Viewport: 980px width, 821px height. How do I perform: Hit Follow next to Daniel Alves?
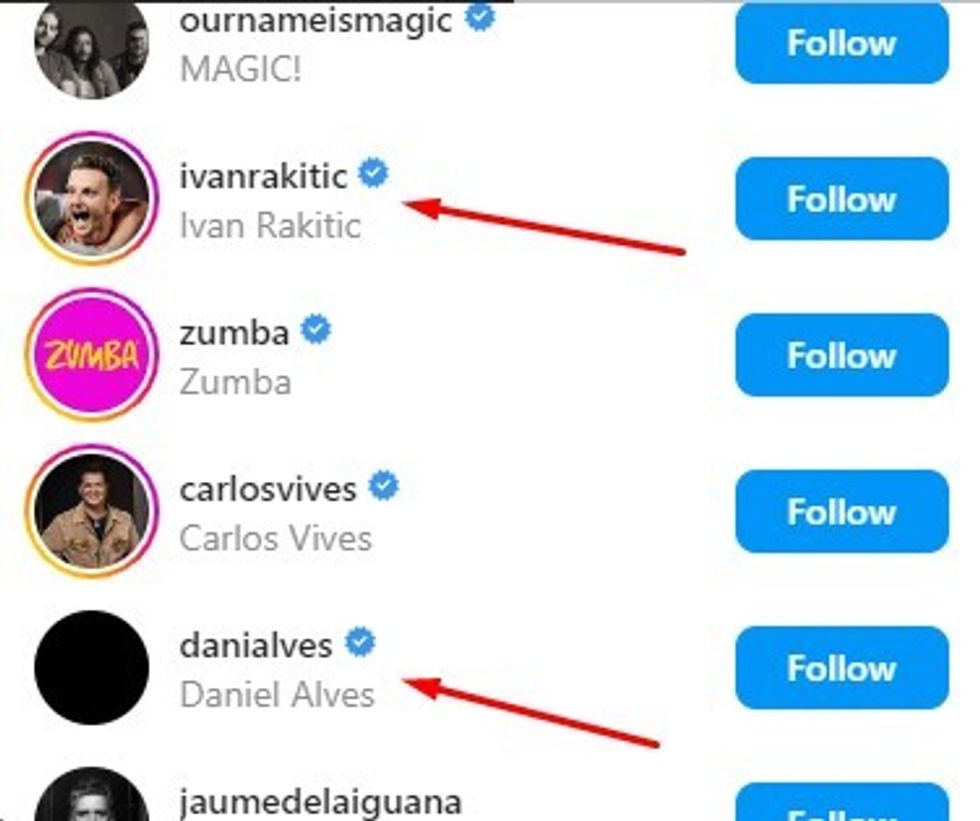click(841, 668)
